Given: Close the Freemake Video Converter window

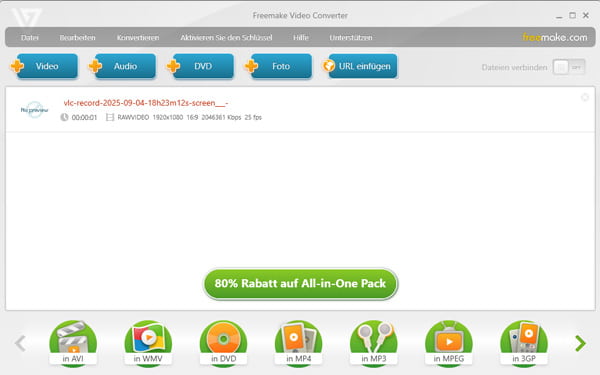Looking at the screenshot, I should (x=586, y=15).
